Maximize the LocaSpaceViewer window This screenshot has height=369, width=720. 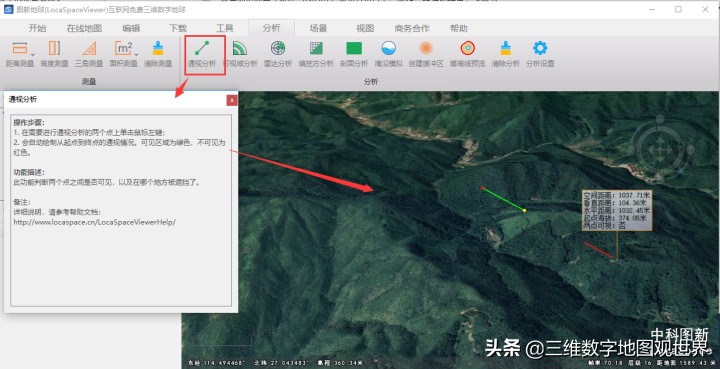(678, 9)
